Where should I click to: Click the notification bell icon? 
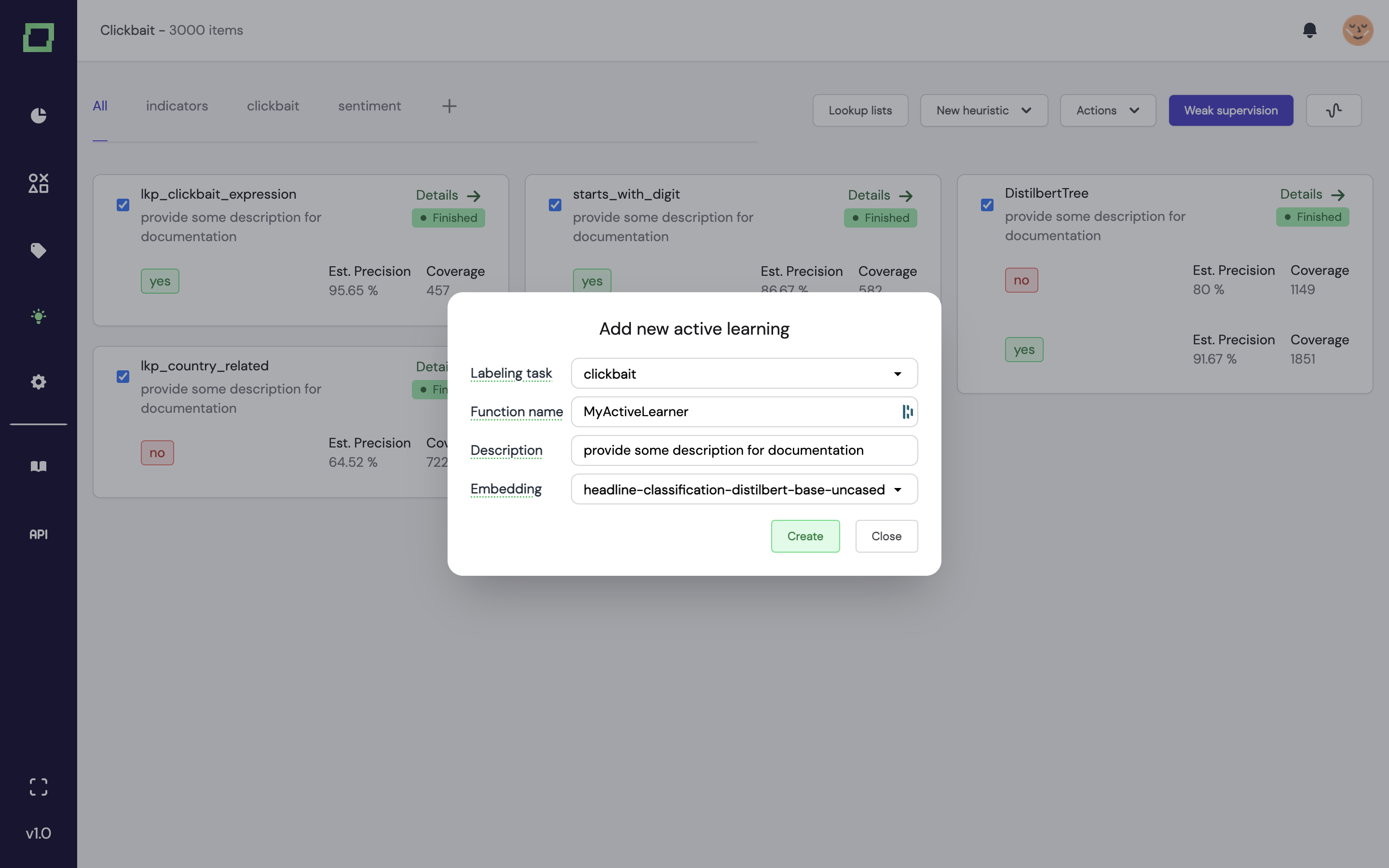[x=1309, y=30]
